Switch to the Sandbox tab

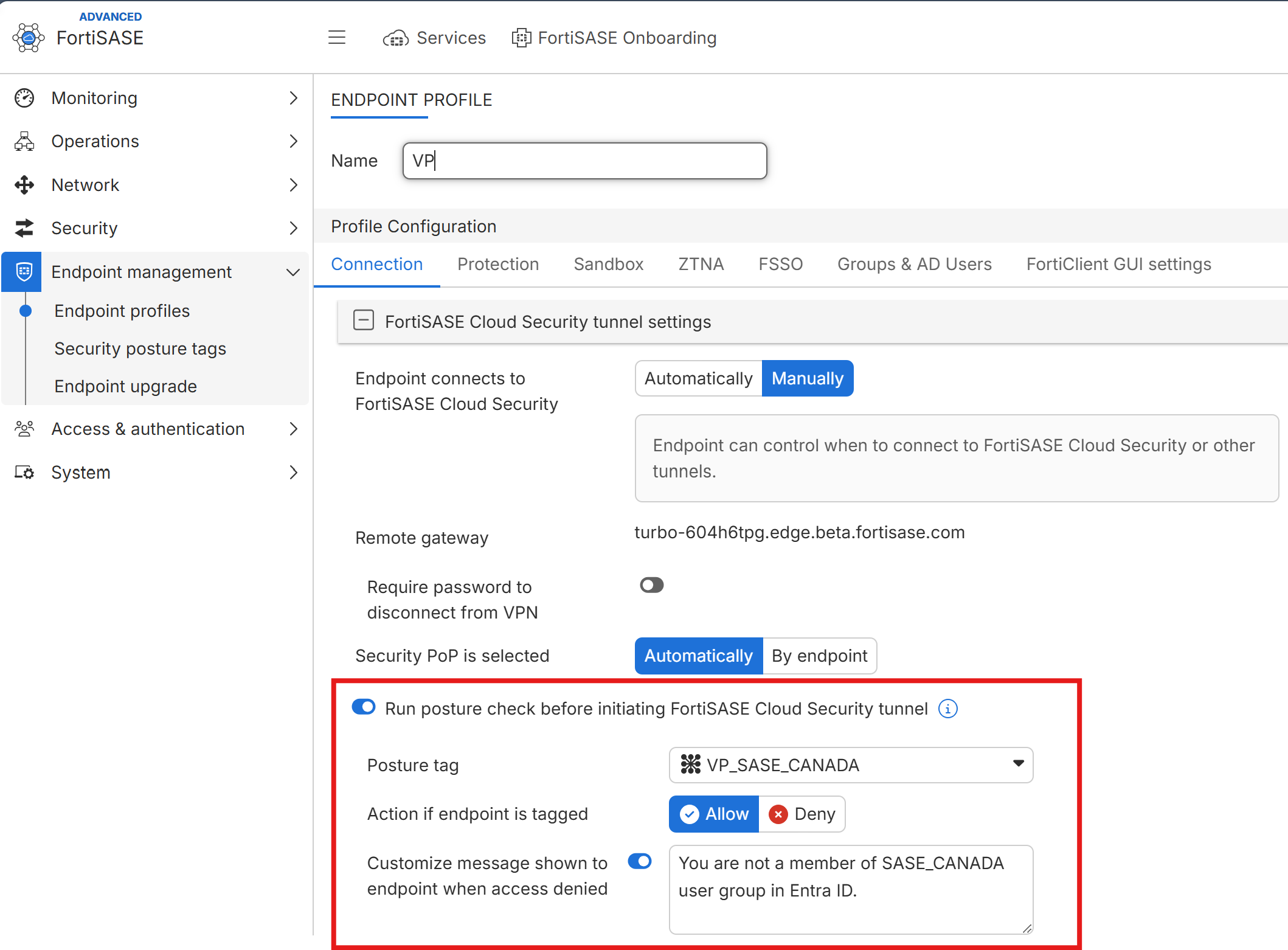(x=608, y=264)
